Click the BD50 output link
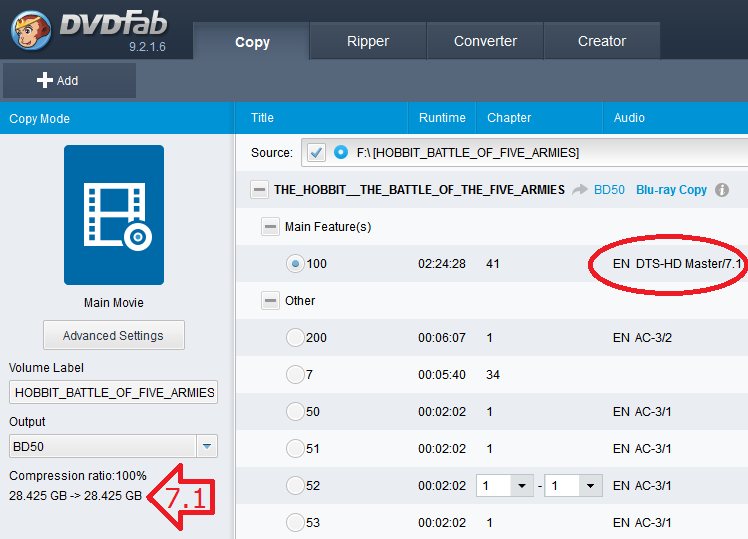This screenshot has width=748, height=539. pos(609,190)
